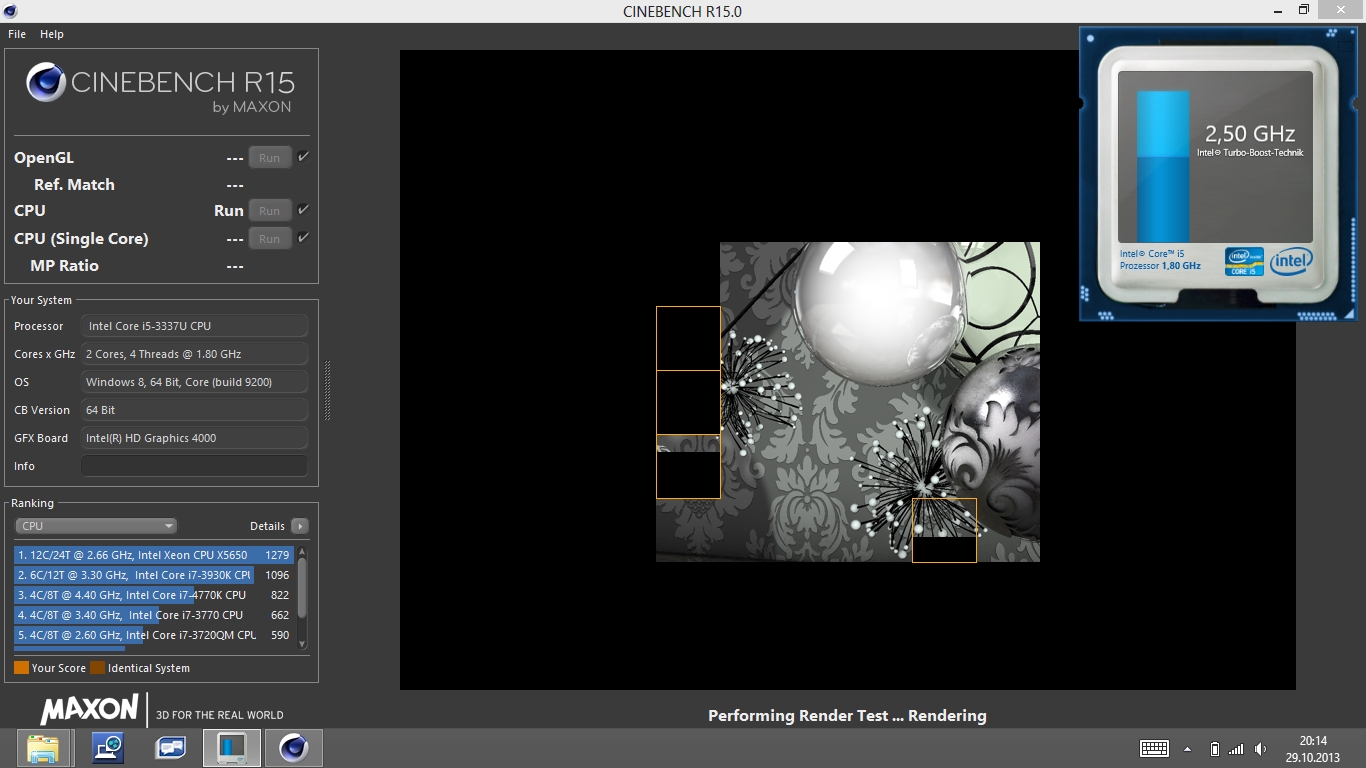Open the Turbo Boost monitor taskbar icon
Image resolution: width=1366 pixels, height=768 pixels.
click(x=232, y=748)
